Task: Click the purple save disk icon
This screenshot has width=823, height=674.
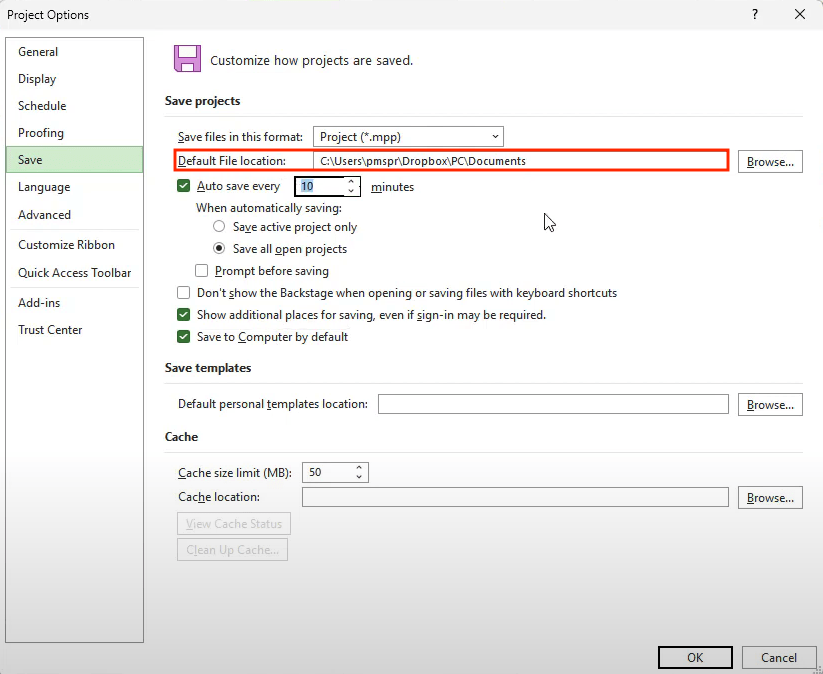Action: click(187, 59)
